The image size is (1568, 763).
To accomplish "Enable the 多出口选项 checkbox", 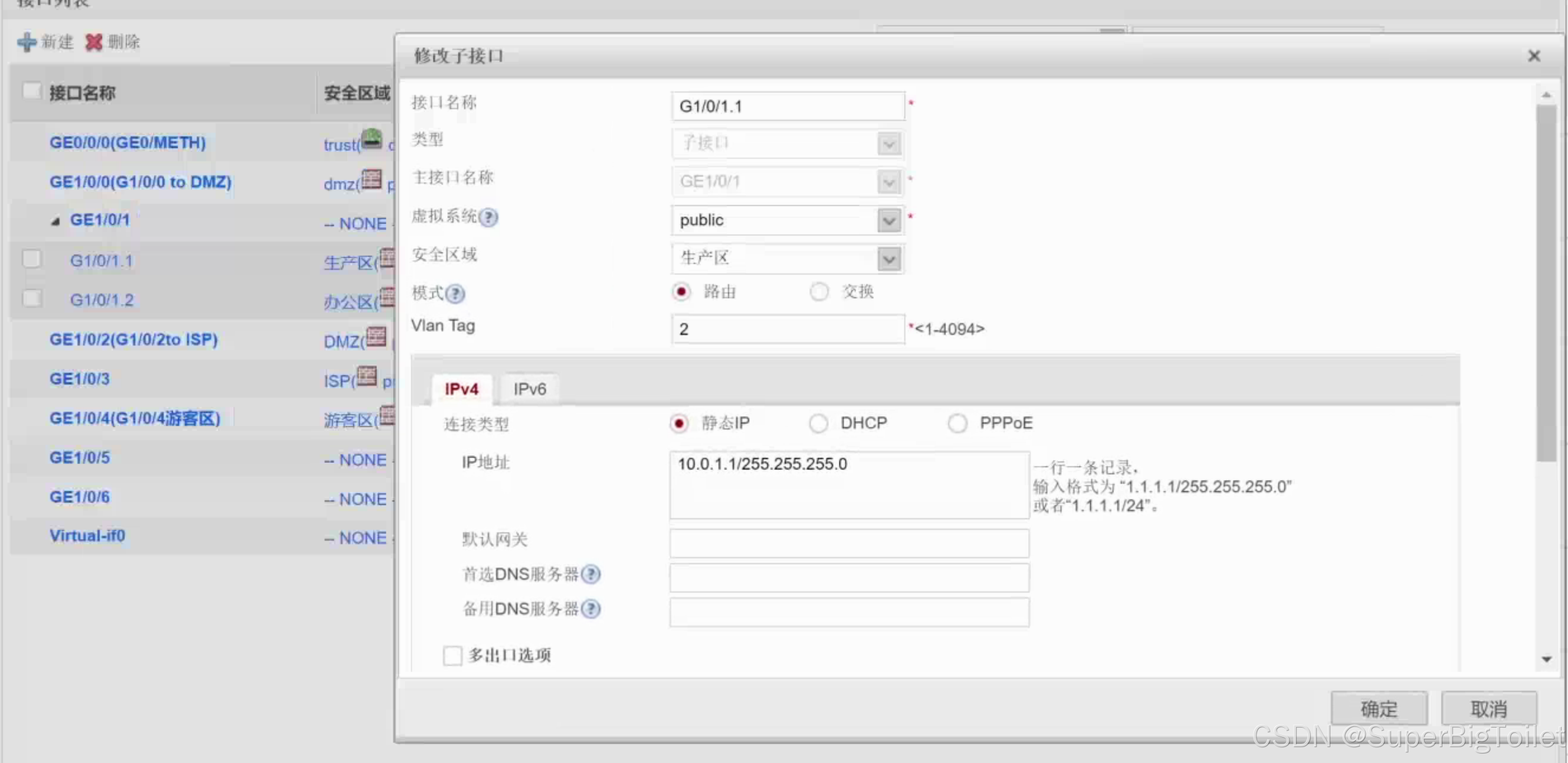I will click(x=452, y=656).
